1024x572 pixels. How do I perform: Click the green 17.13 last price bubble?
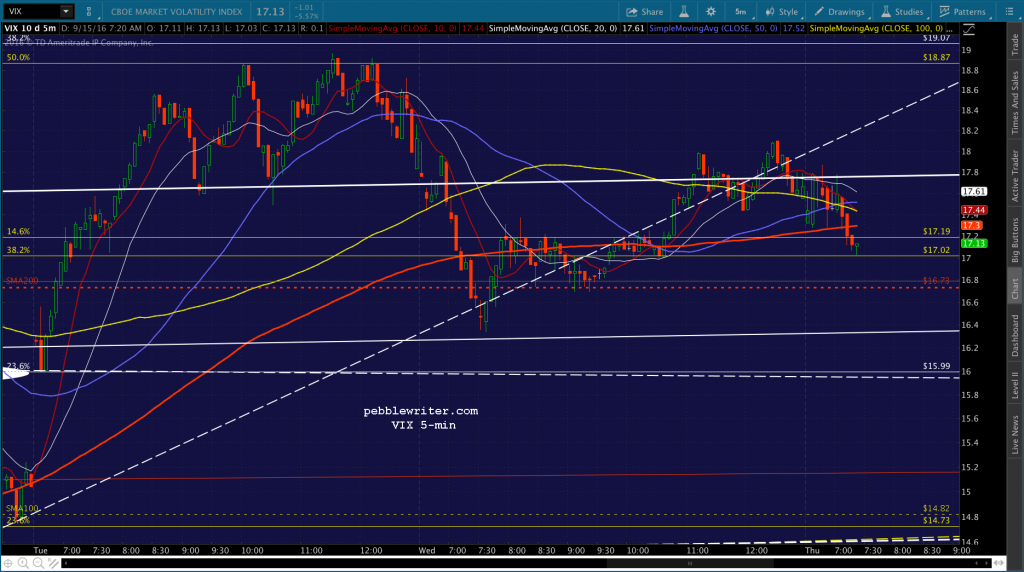(974, 244)
